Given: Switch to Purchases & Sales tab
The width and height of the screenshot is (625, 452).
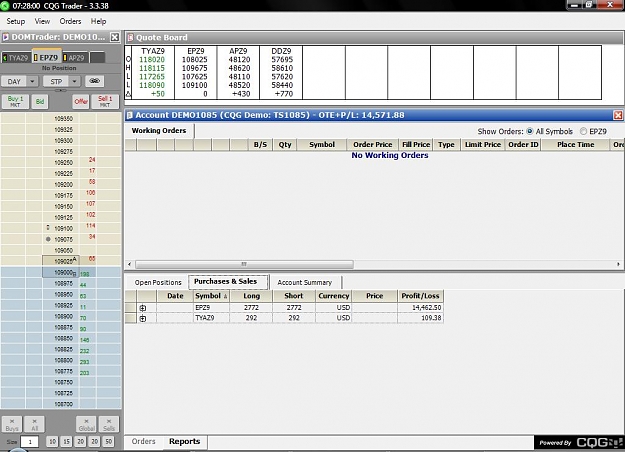Looking at the screenshot, I should [226, 281].
